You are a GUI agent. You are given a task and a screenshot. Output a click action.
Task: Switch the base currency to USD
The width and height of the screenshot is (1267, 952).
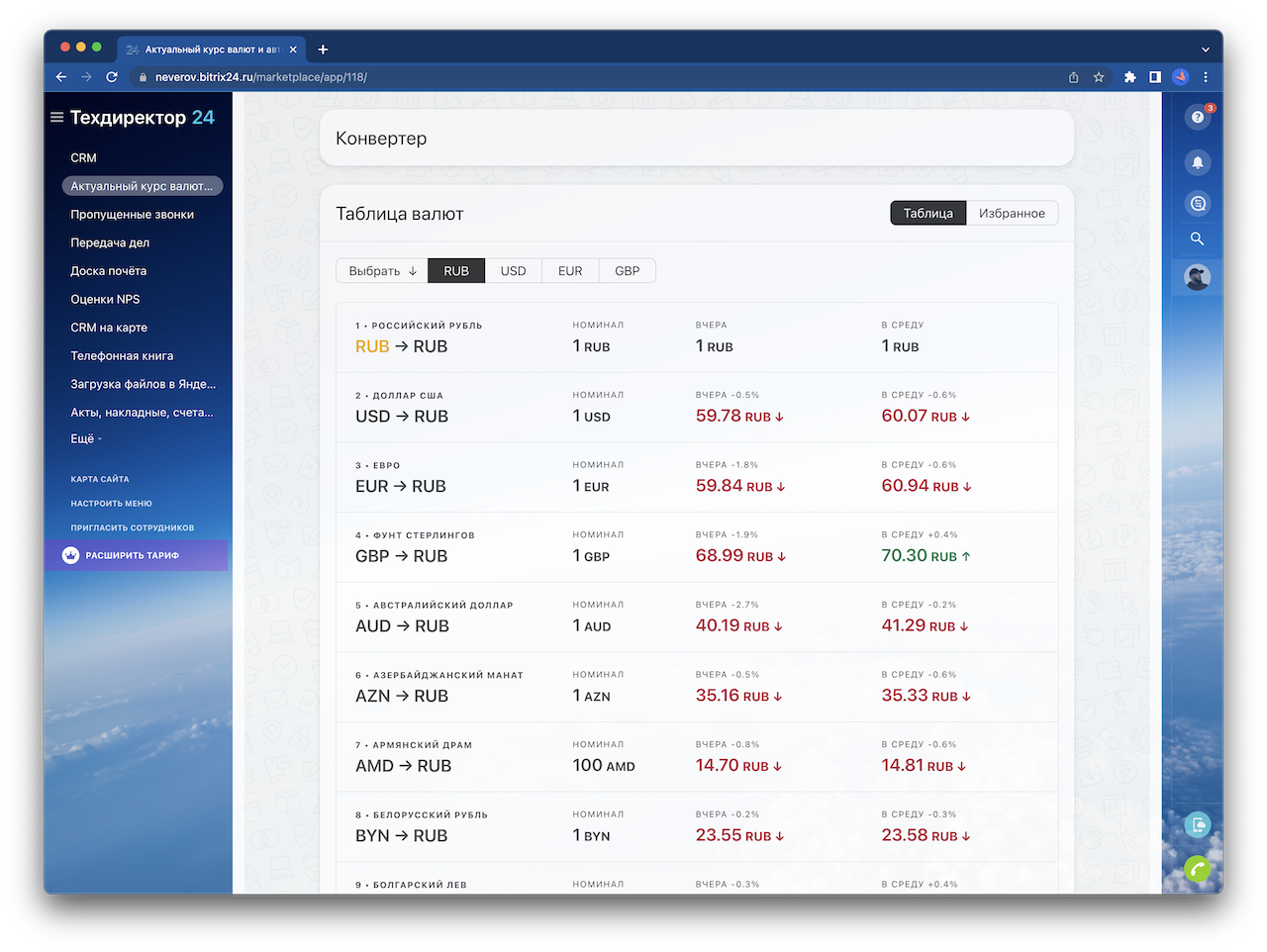tap(513, 271)
